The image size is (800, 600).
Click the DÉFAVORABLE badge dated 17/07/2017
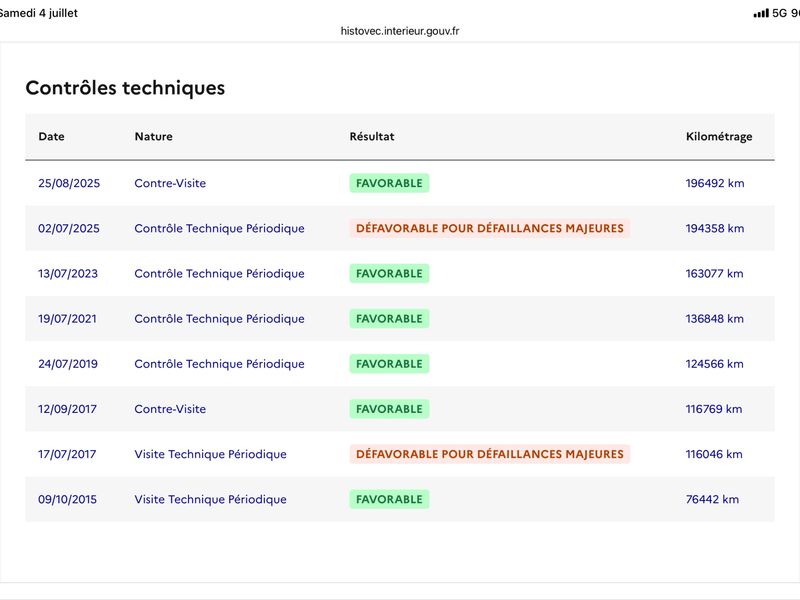pyautogui.click(x=490, y=454)
